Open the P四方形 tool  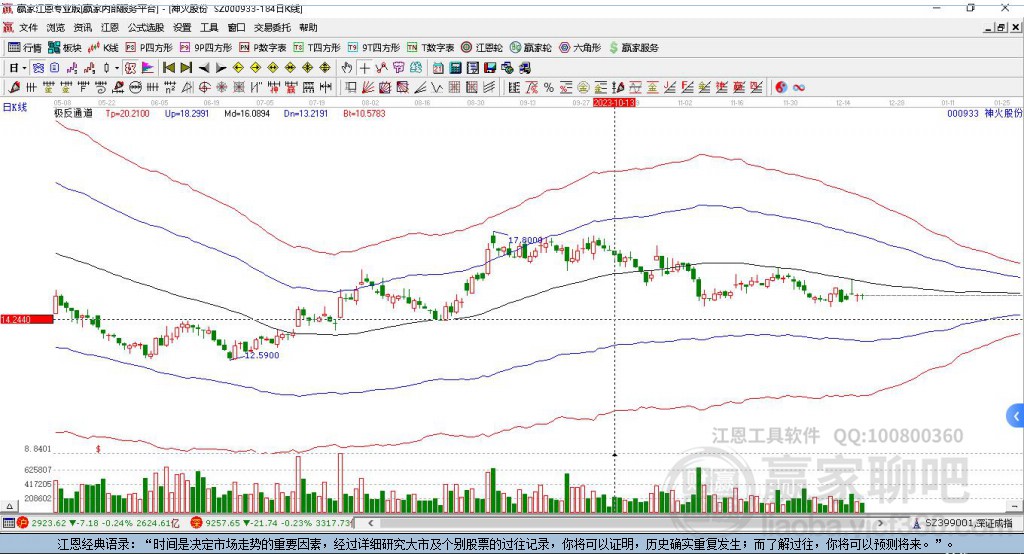[149, 48]
